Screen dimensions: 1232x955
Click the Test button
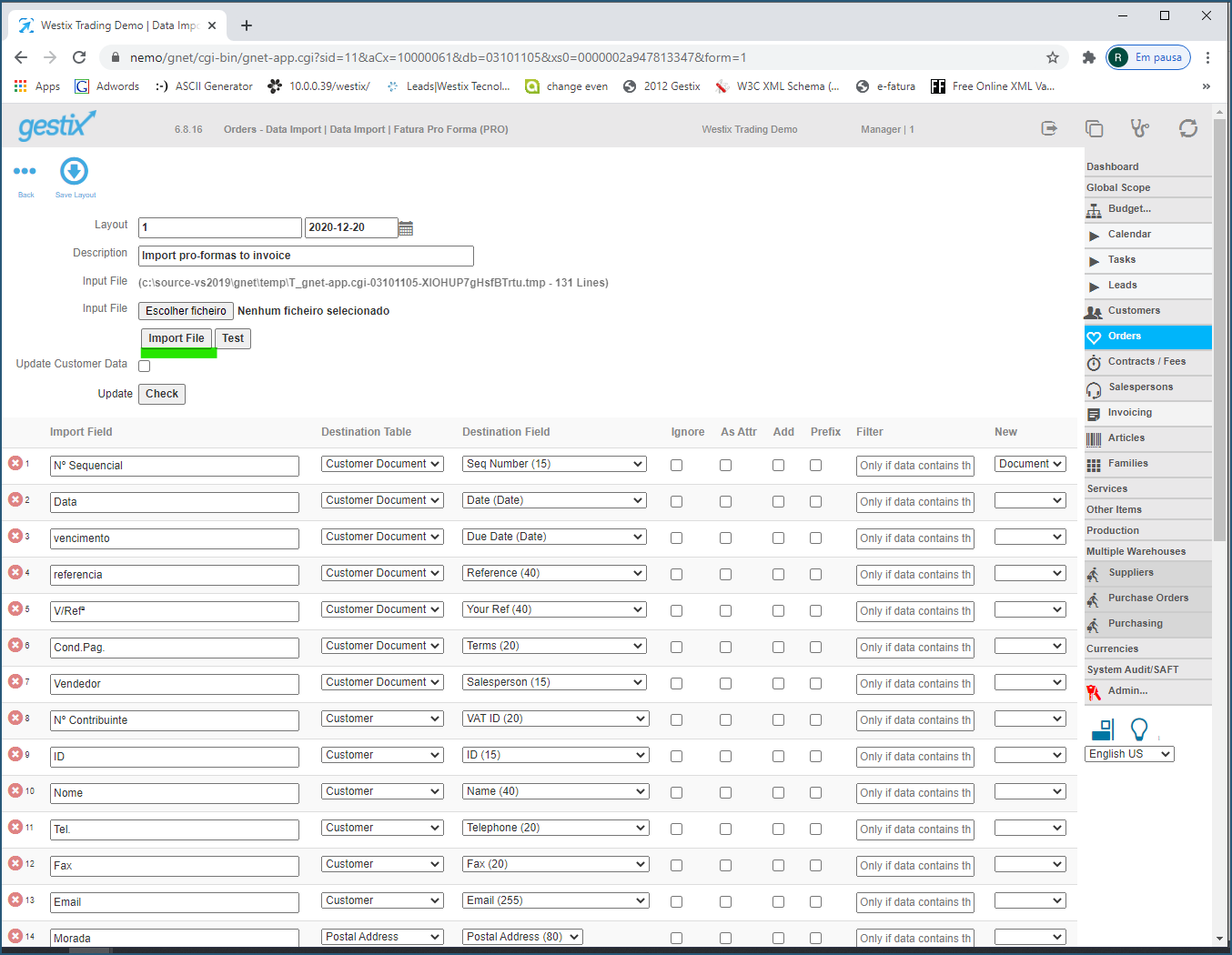click(233, 338)
